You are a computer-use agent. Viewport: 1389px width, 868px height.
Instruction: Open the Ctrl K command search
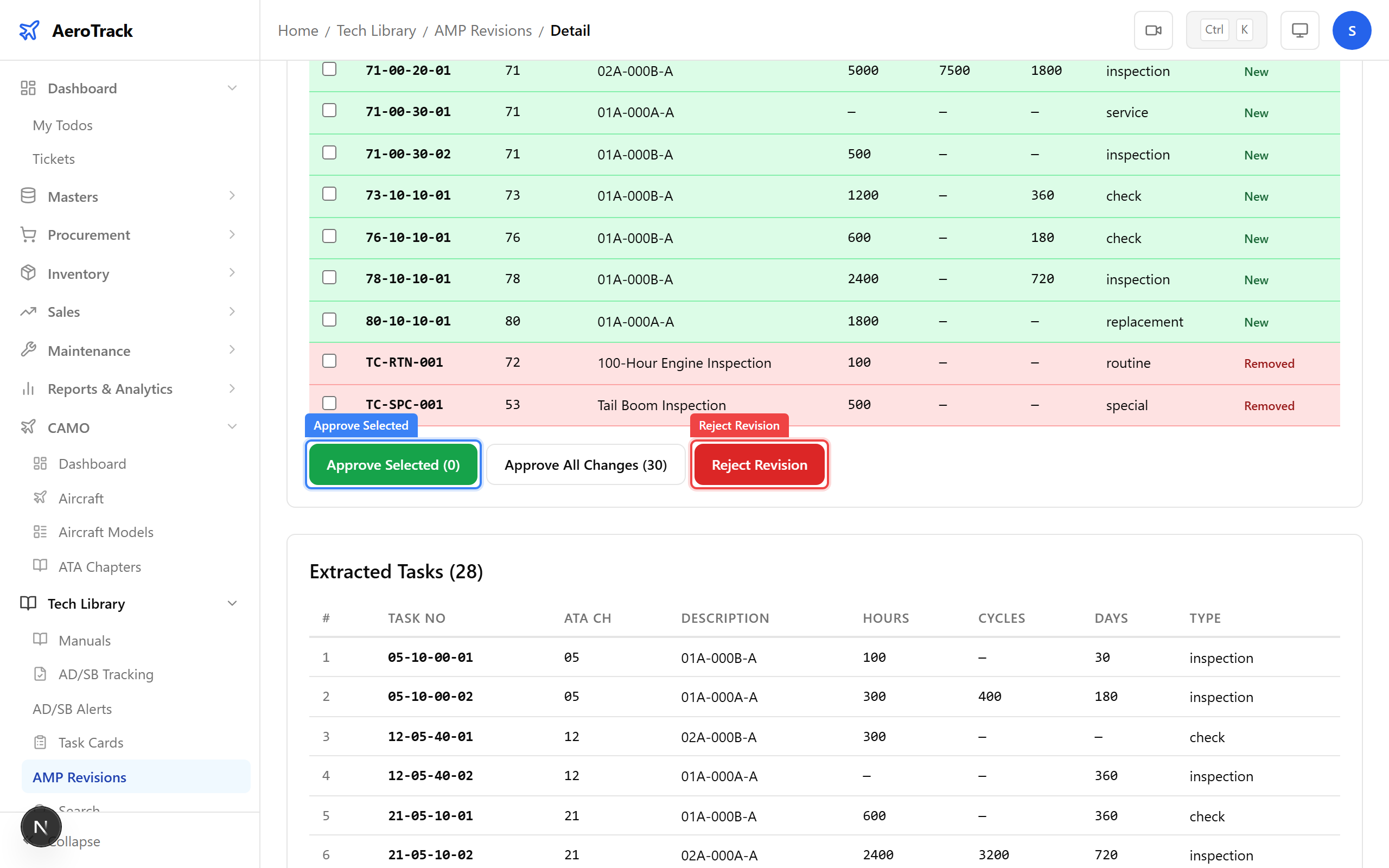tap(1226, 30)
